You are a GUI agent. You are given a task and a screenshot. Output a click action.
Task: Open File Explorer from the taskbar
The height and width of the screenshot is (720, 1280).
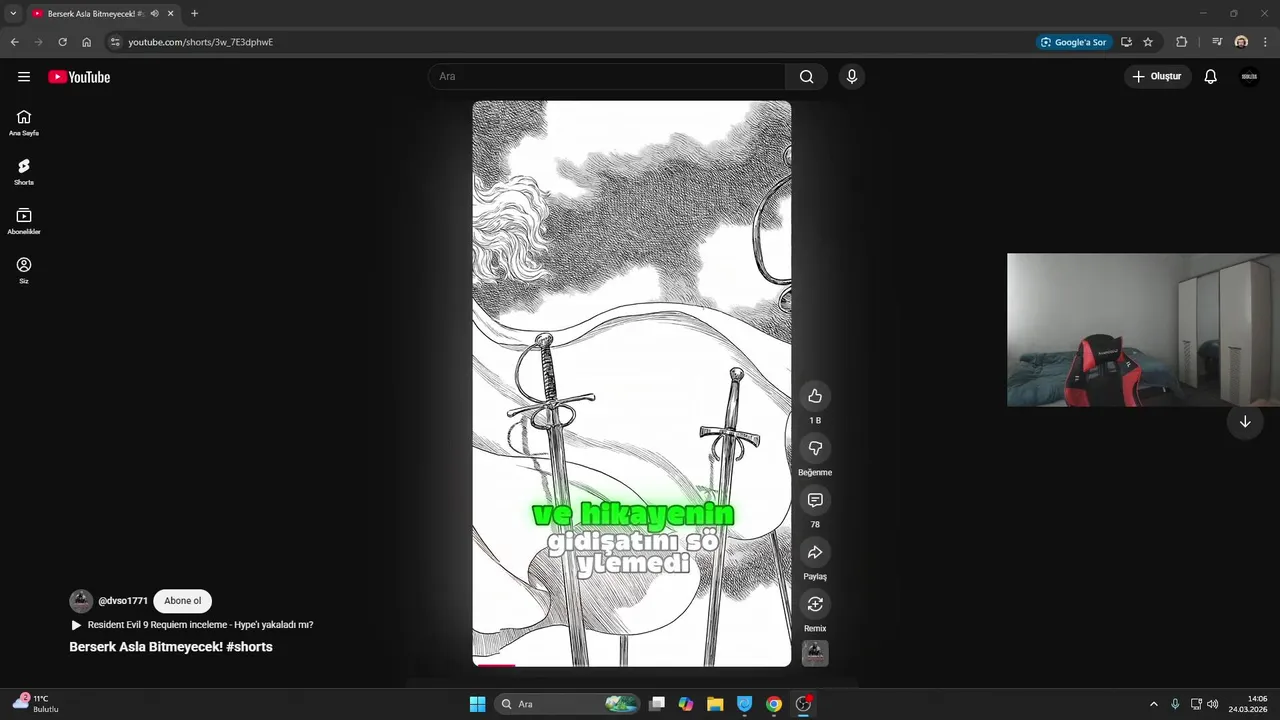(715, 704)
